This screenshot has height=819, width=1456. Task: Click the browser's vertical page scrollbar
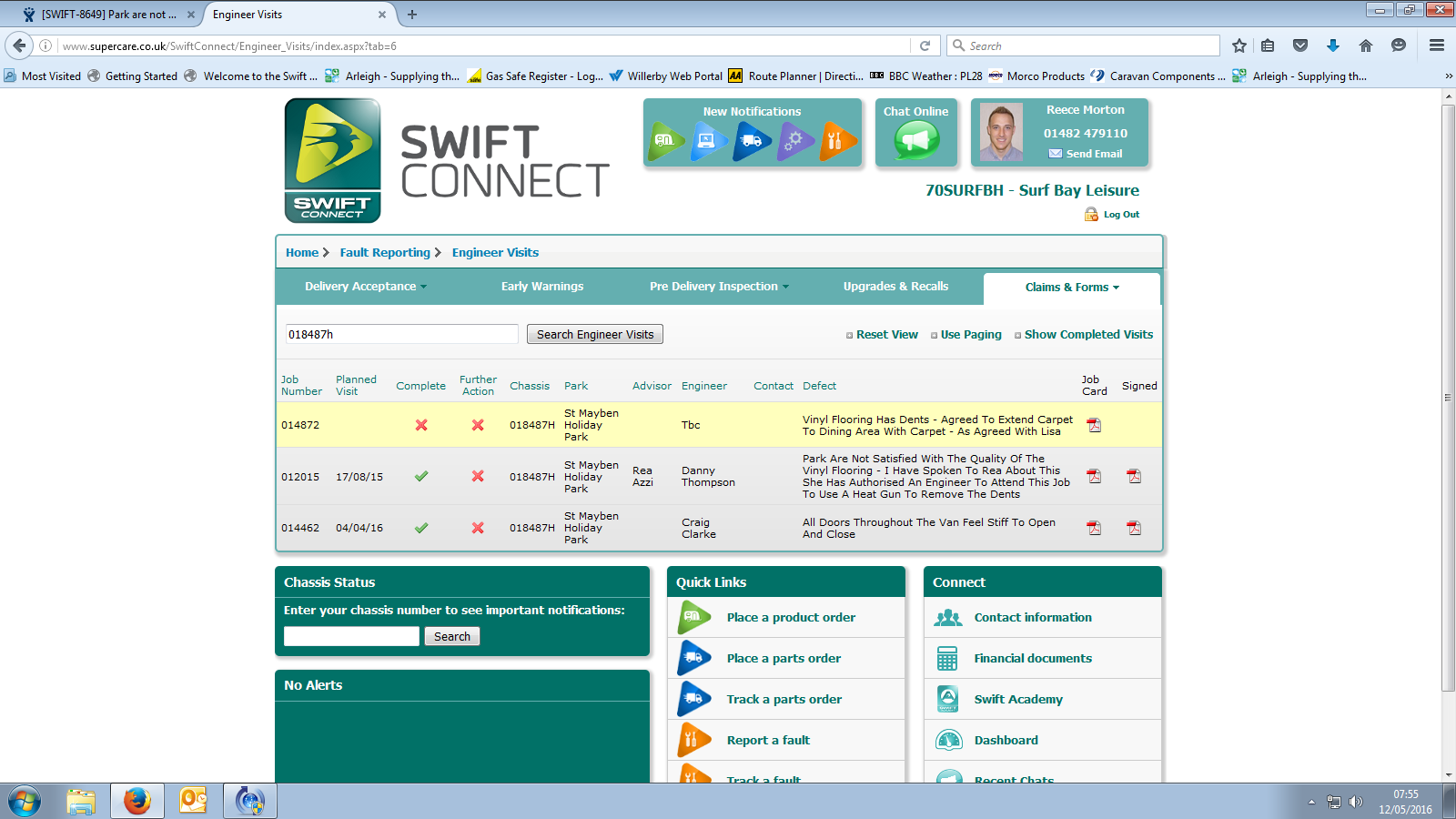tap(1448, 398)
